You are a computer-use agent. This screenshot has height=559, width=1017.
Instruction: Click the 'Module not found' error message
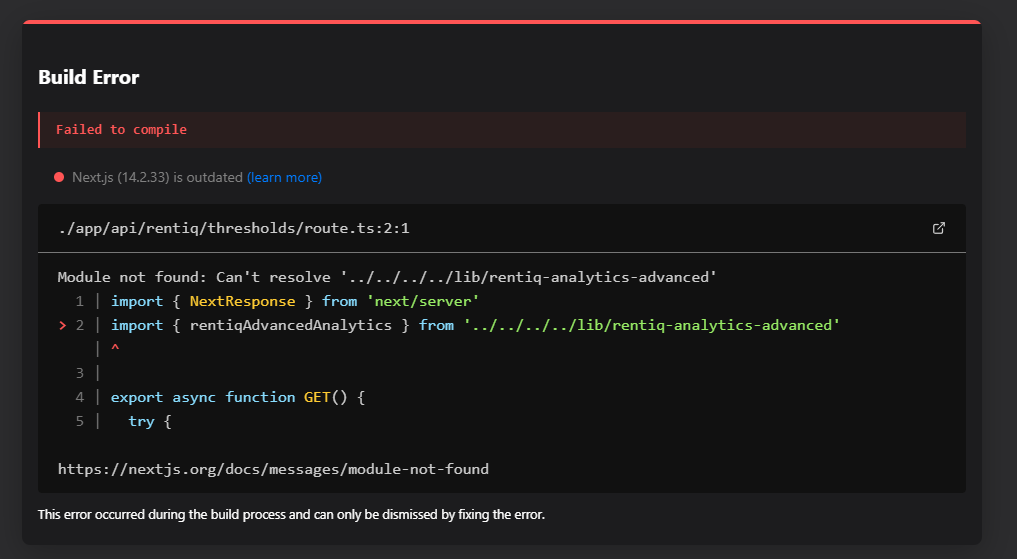pyautogui.click(x=387, y=277)
